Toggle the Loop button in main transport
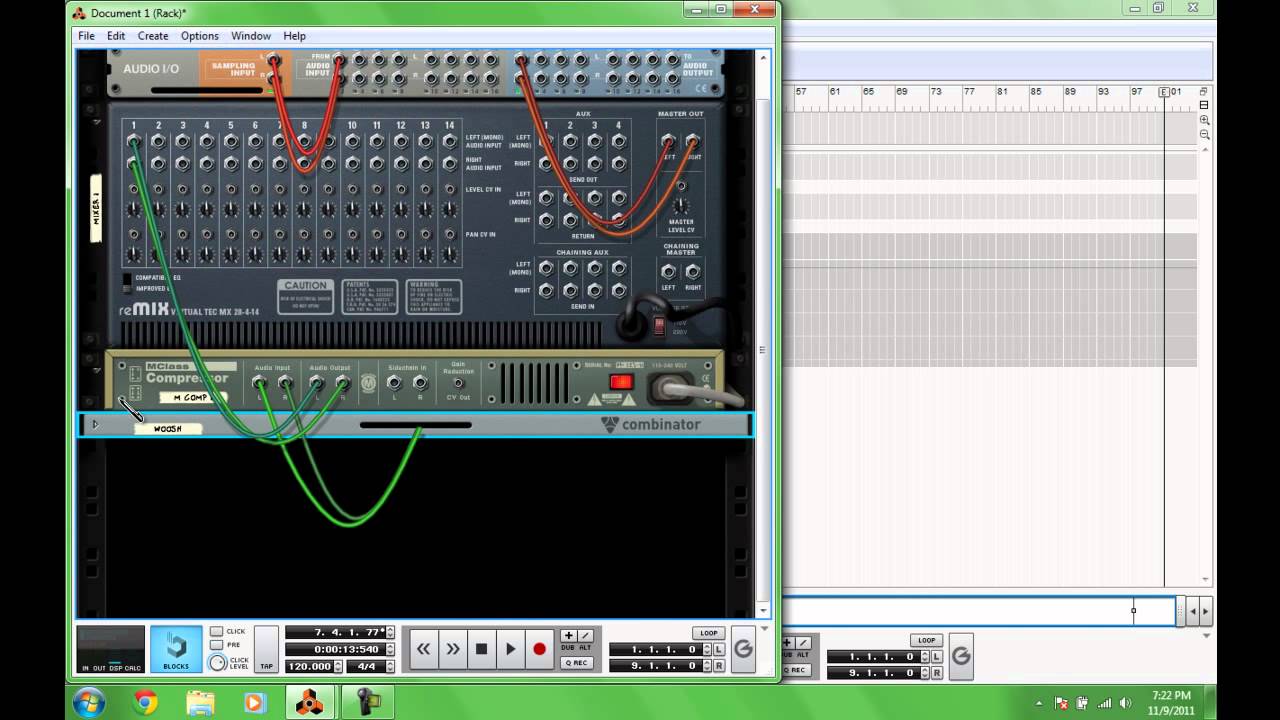This screenshot has width=1280, height=720. 709,633
